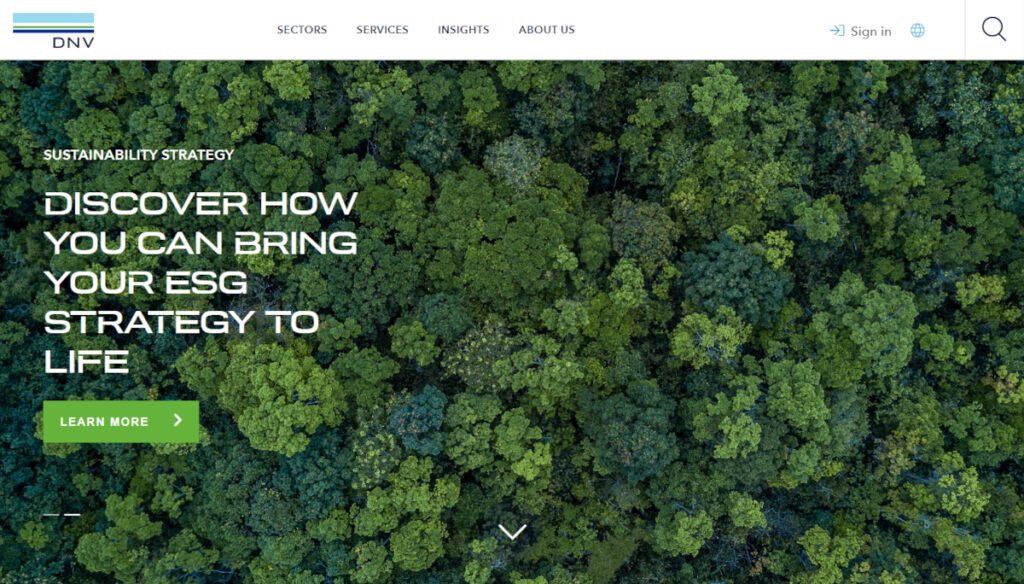The image size is (1024, 584).
Task: Open the search magnifier icon
Action: click(x=994, y=29)
